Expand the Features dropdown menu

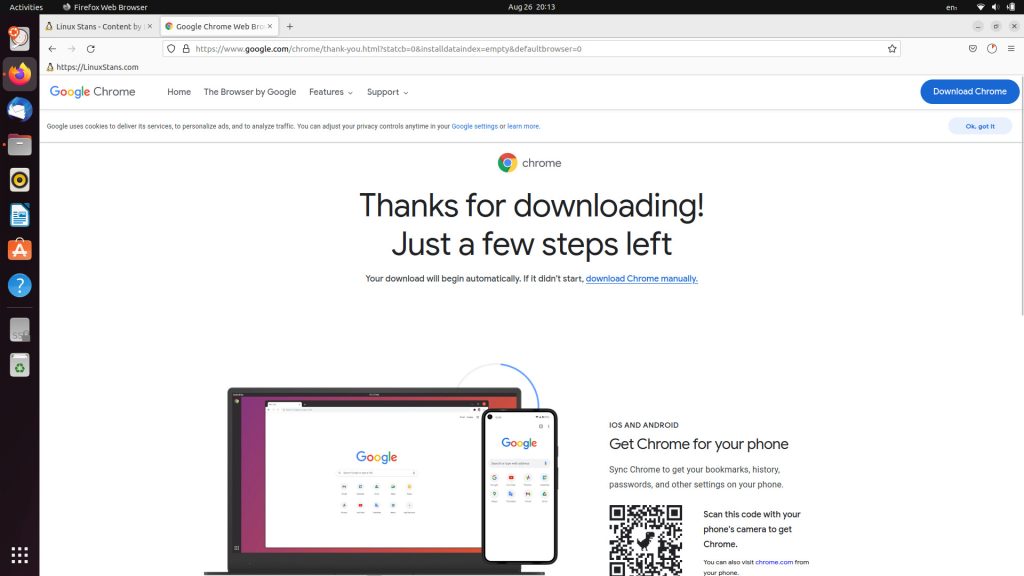tap(331, 92)
